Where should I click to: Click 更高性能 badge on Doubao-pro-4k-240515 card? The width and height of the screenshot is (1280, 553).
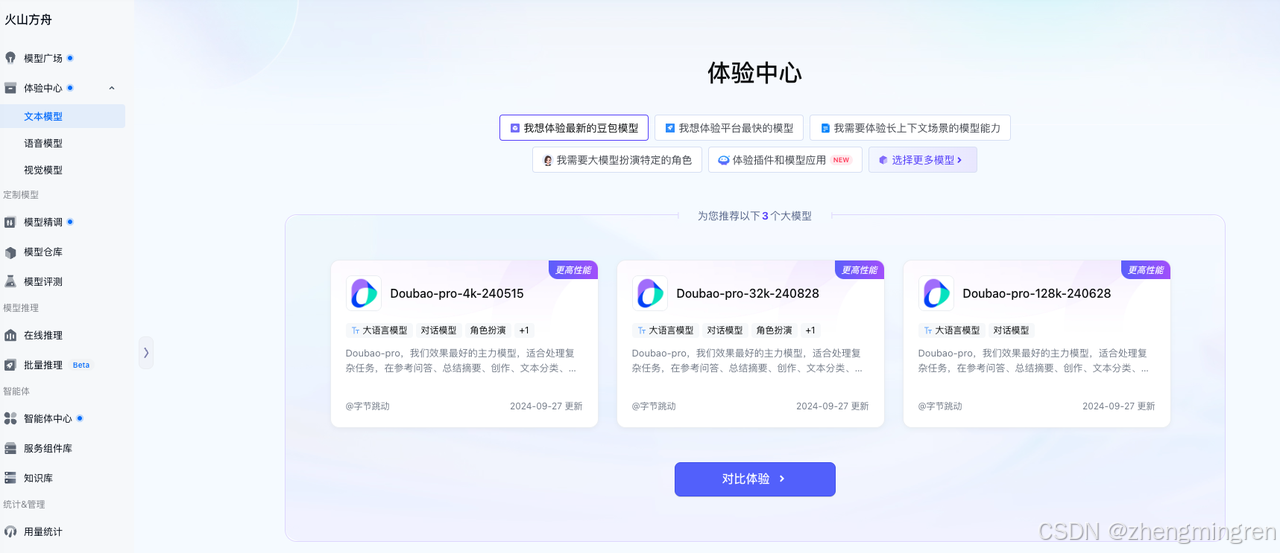click(x=573, y=269)
